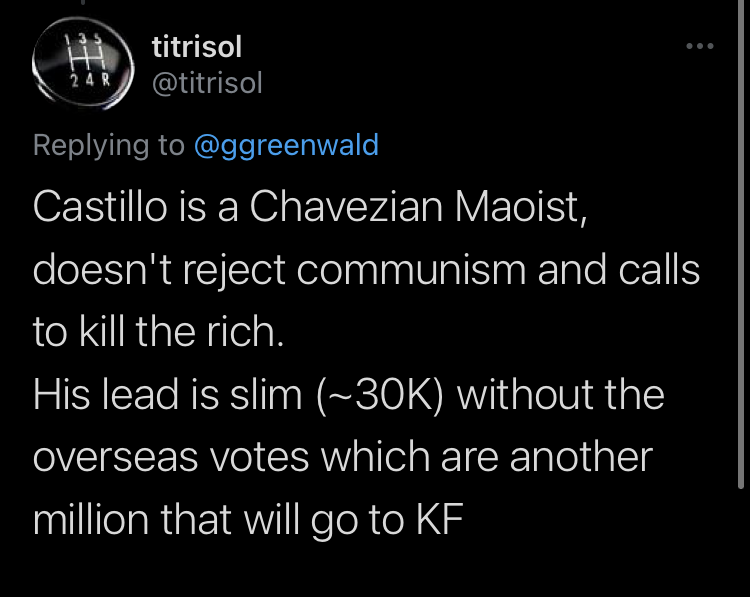Click the gray 'Replying to' label
This screenshot has width=750, height=597.
click(x=109, y=144)
